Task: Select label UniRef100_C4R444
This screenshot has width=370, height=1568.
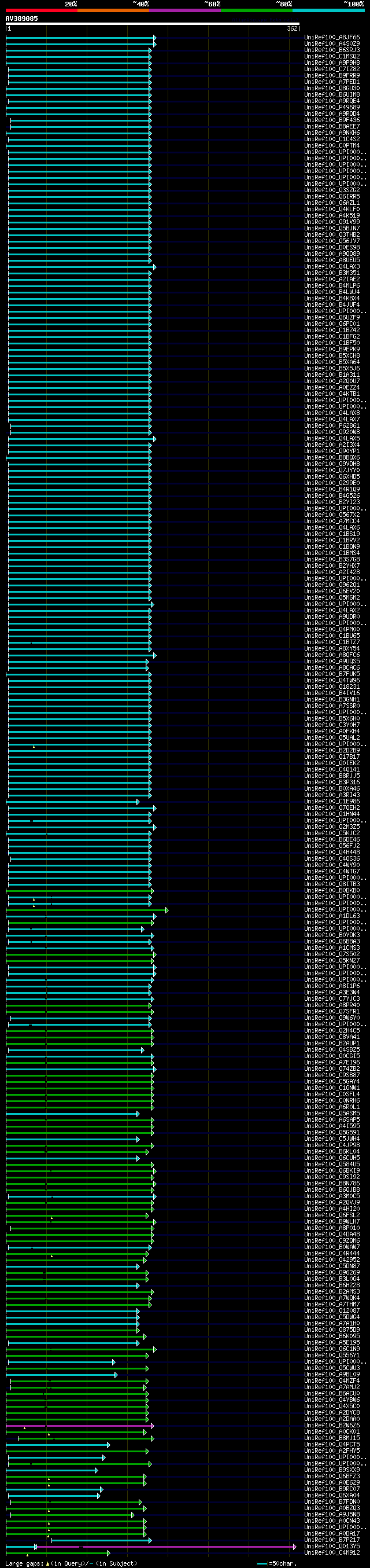Action: (x=332, y=1253)
